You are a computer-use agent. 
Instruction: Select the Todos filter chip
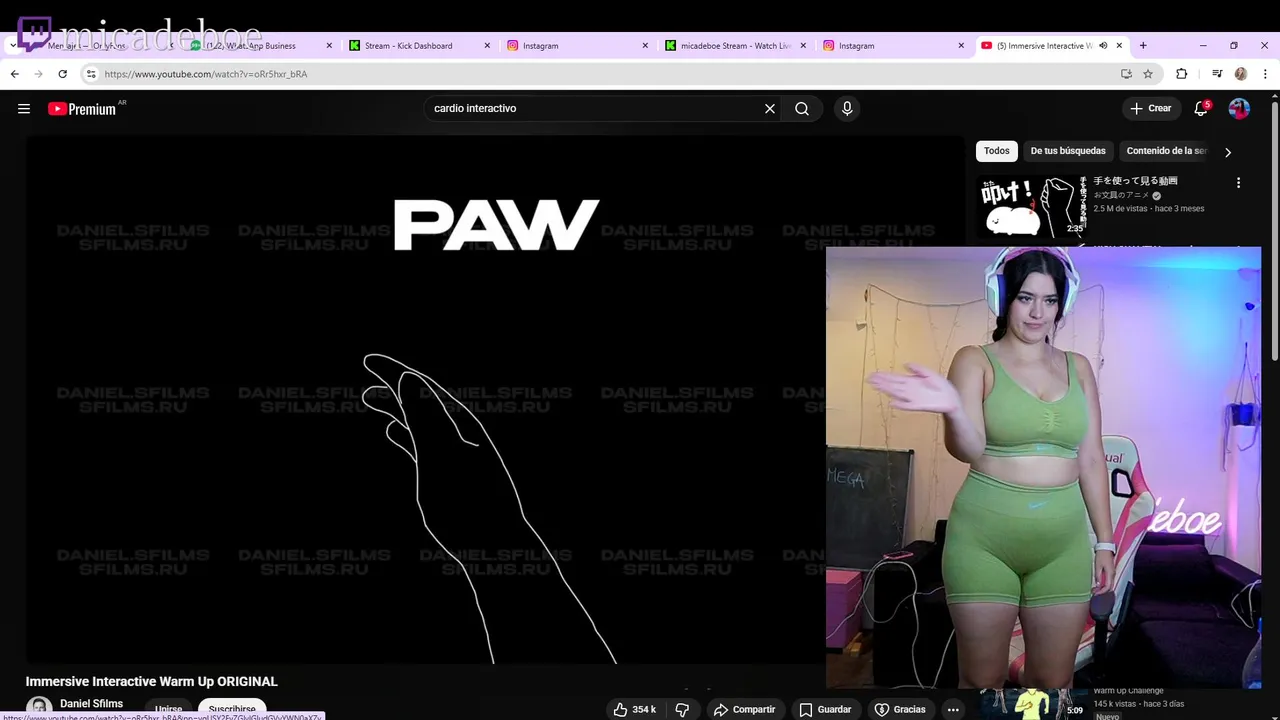pyautogui.click(x=997, y=151)
